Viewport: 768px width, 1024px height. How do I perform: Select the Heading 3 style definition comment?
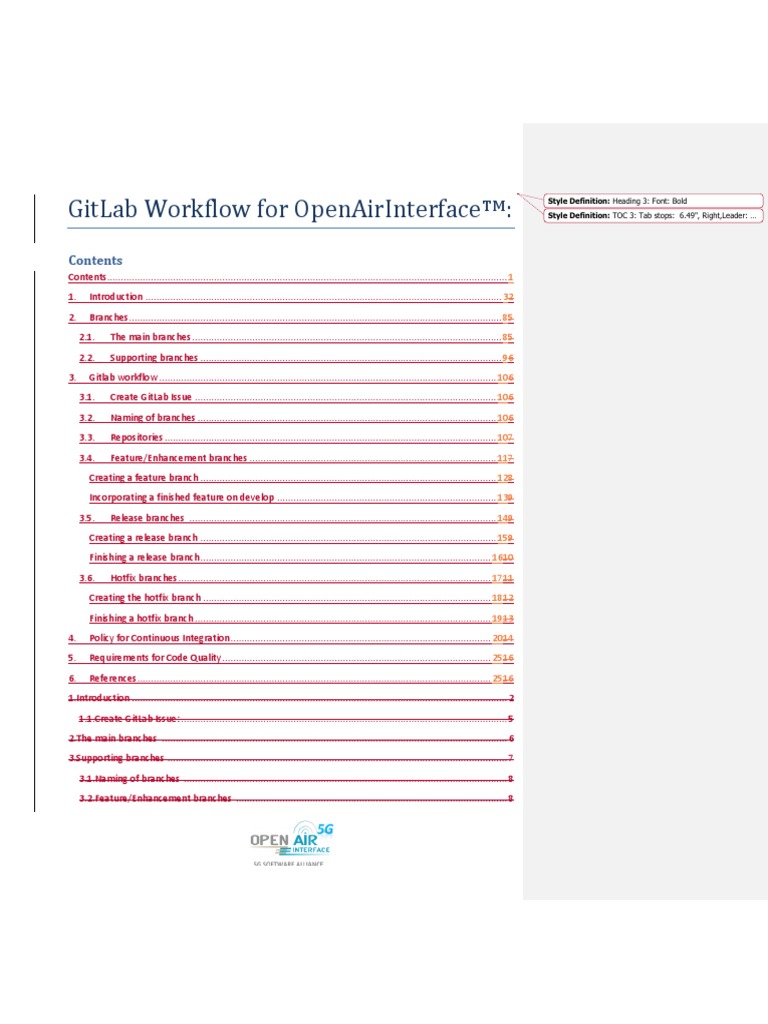(x=653, y=201)
